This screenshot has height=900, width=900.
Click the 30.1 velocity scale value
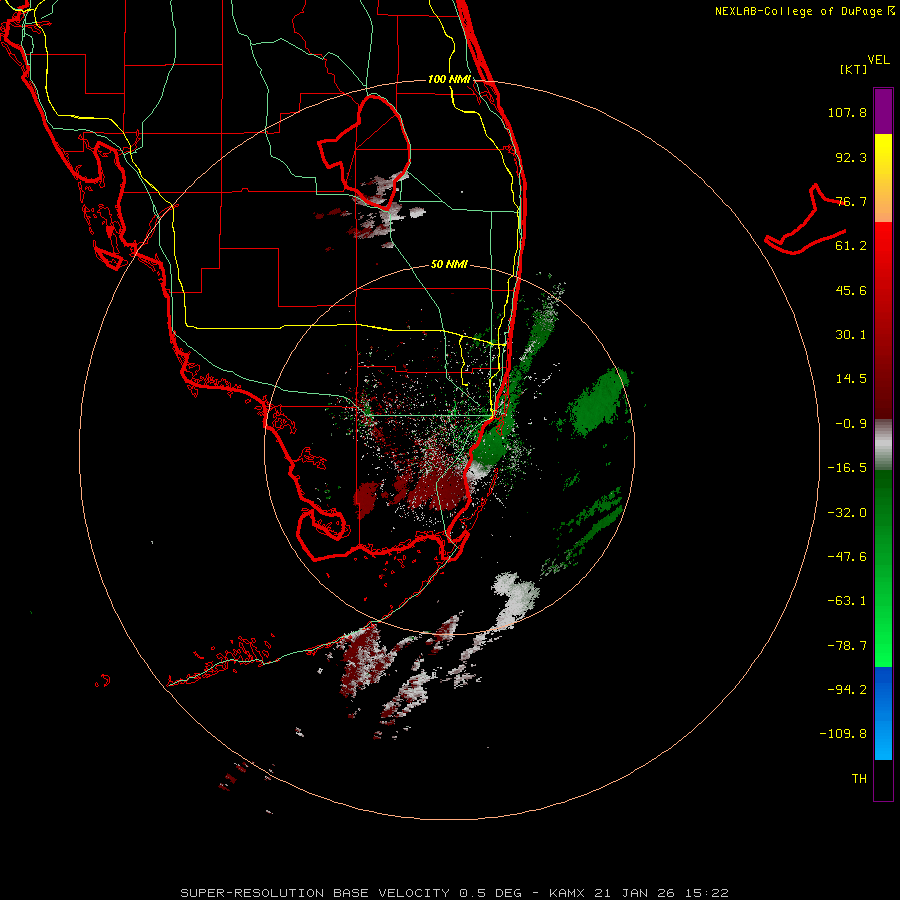click(x=851, y=335)
